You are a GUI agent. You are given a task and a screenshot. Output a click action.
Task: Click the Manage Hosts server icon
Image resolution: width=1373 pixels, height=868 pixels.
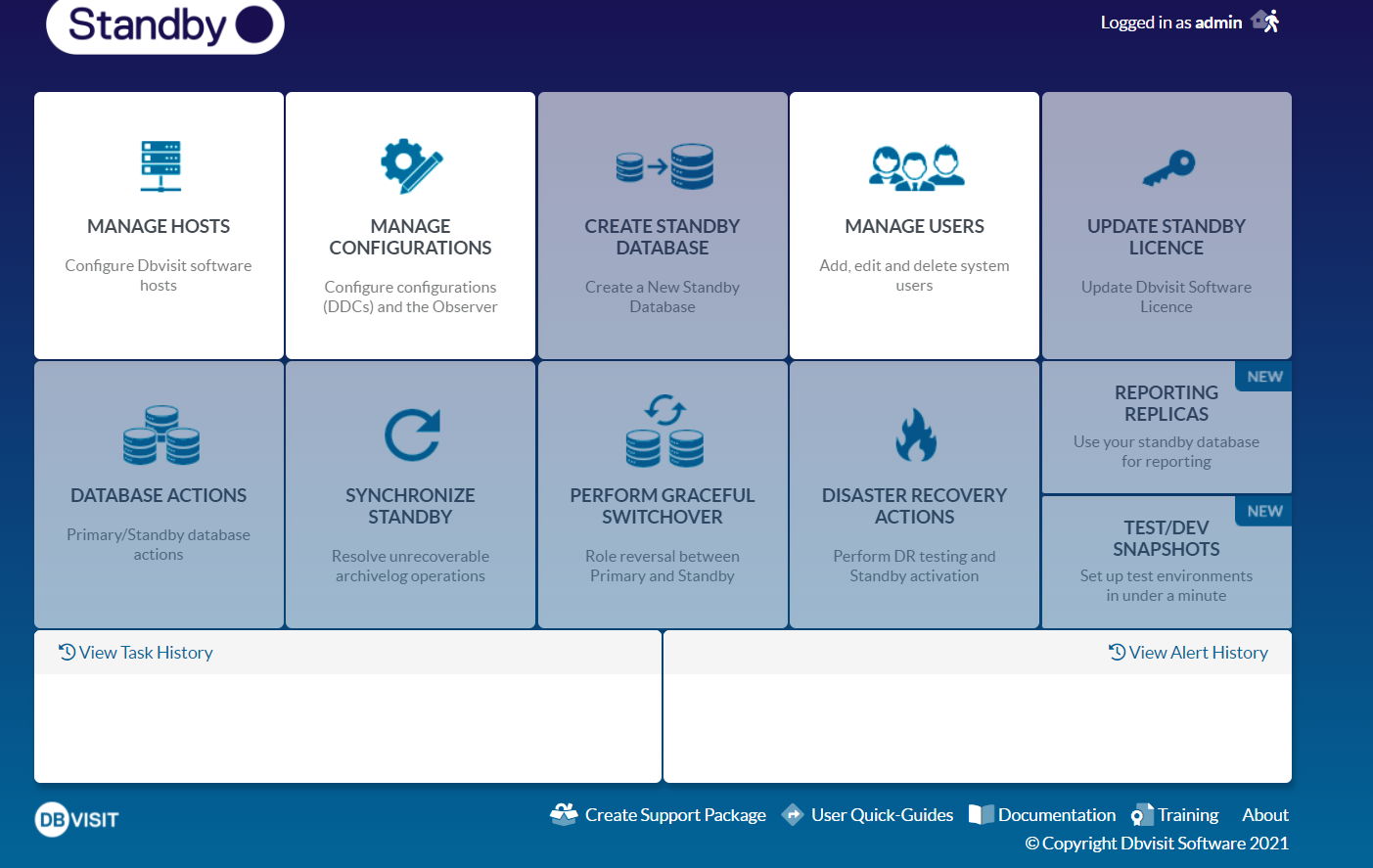click(160, 165)
